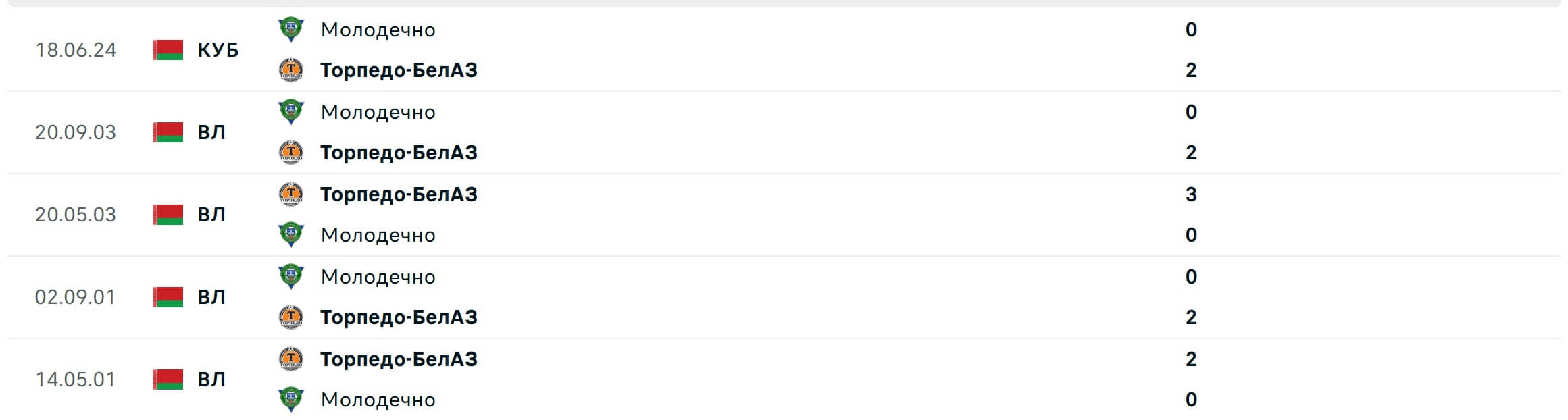Select ВЛ league label in 20.09.03 row
1568x420 pixels.
tap(211, 132)
